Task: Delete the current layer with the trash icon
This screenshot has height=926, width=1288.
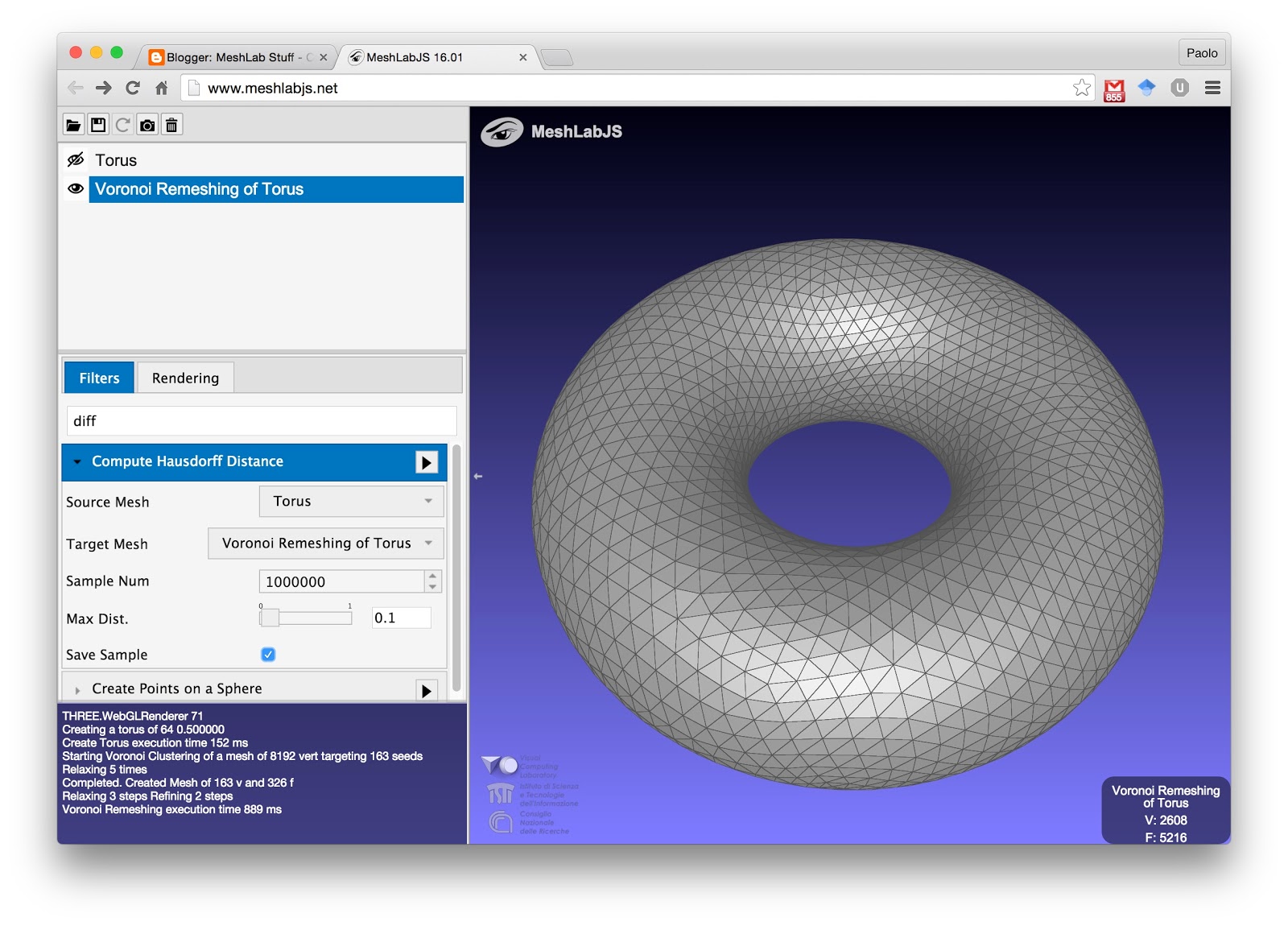Action: point(171,124)
